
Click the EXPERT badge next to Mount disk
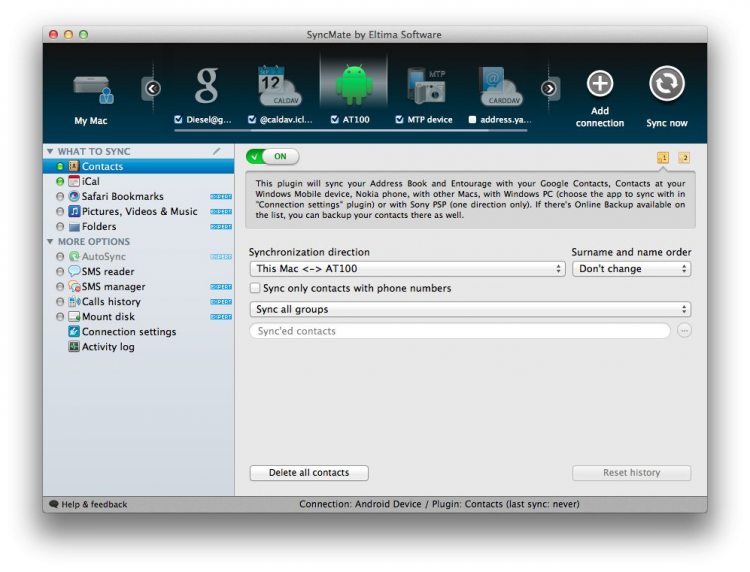tap(221, 317)
